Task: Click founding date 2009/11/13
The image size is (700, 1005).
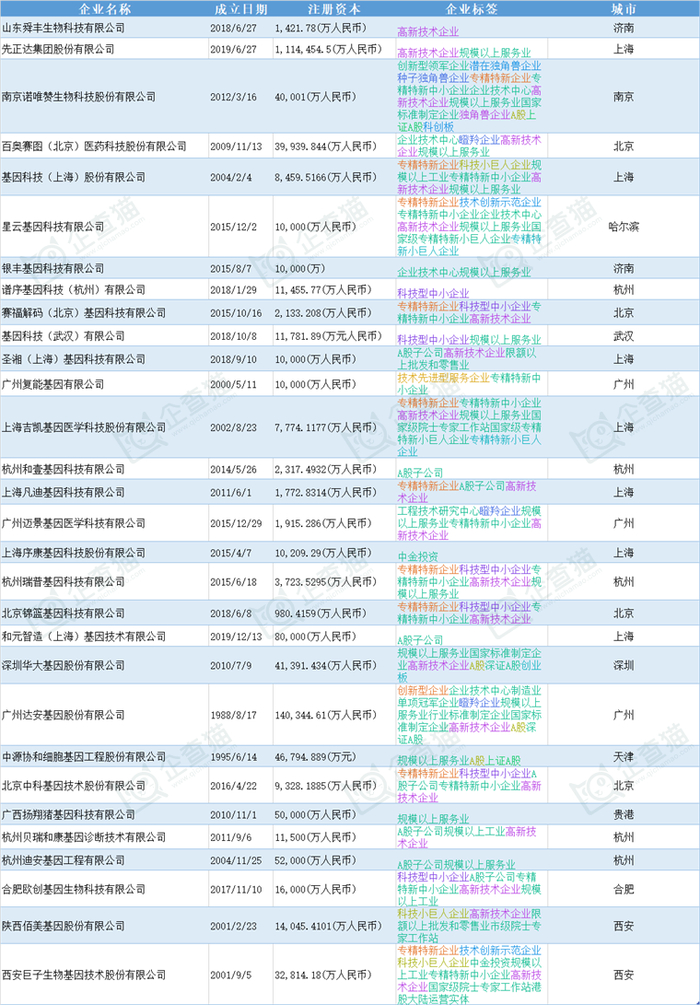Action: pos(237,147)
